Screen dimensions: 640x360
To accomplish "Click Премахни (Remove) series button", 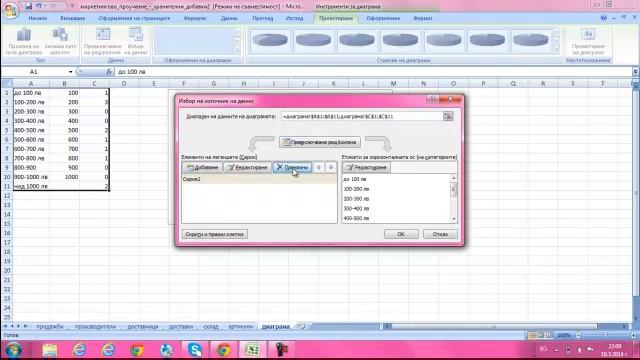I will 292,167.
